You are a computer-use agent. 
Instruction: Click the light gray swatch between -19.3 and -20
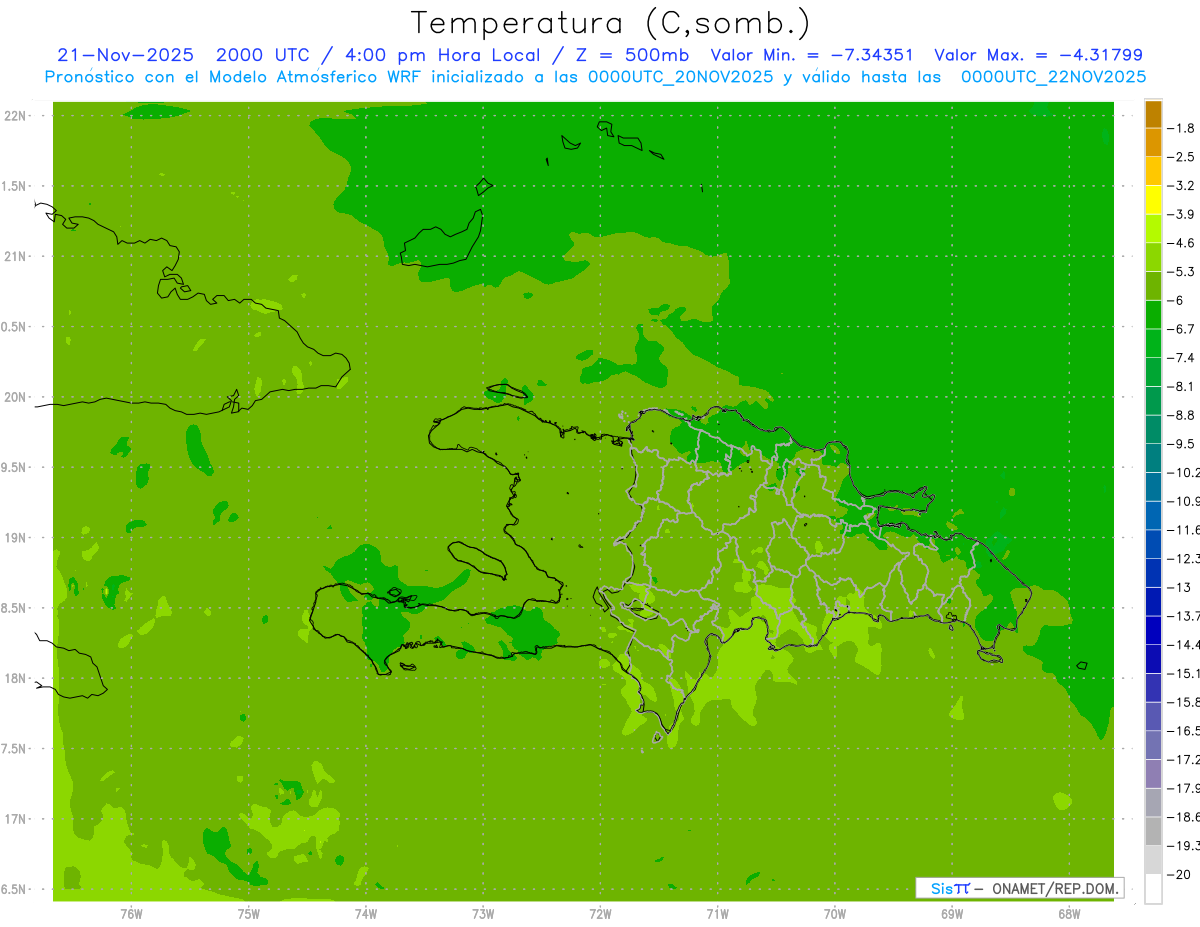click(x=1153, y=860)
